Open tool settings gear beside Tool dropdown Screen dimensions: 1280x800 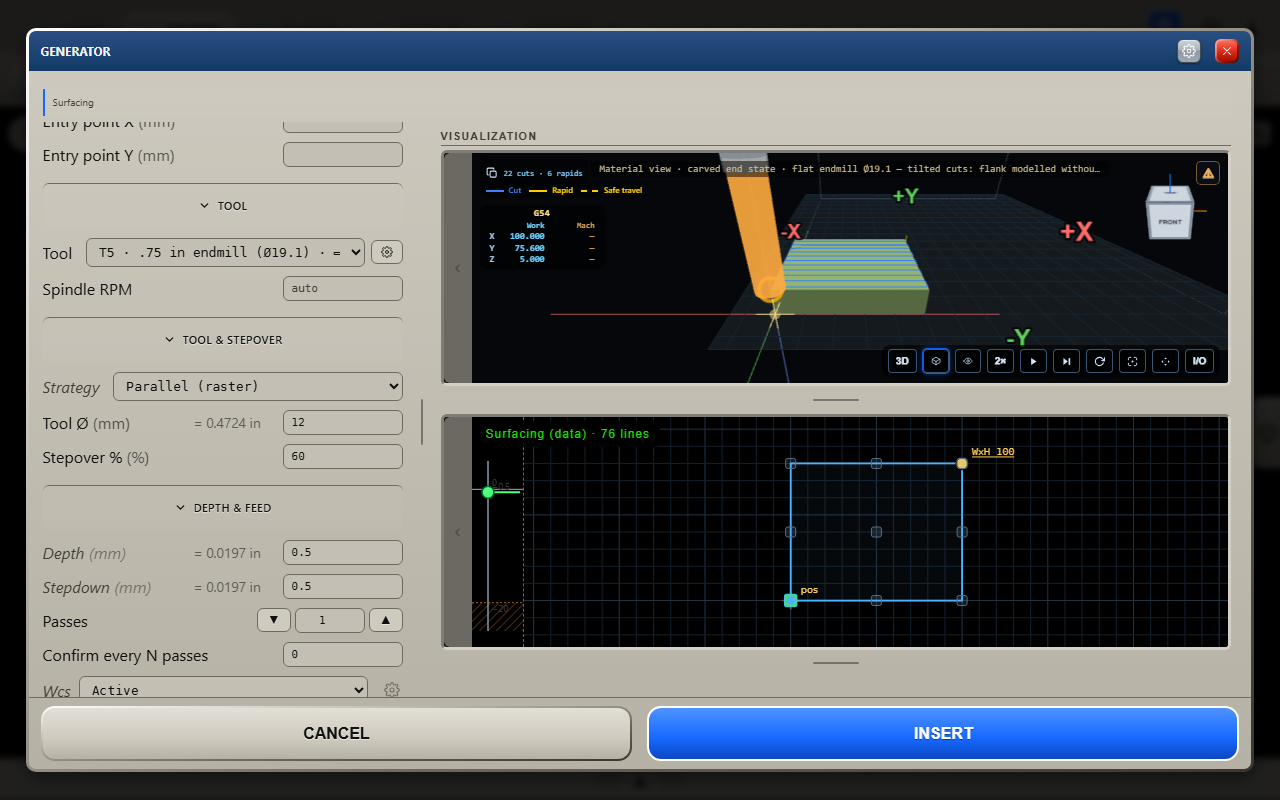click(387, 252)
